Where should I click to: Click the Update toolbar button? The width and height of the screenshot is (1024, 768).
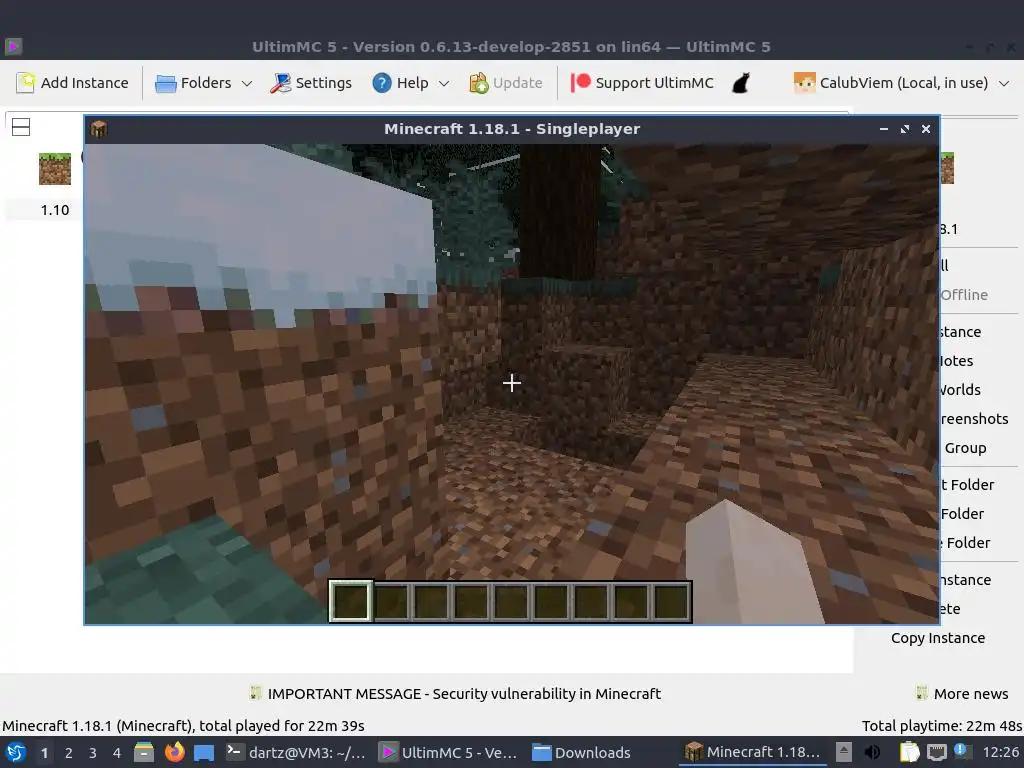tap(506, 83)
